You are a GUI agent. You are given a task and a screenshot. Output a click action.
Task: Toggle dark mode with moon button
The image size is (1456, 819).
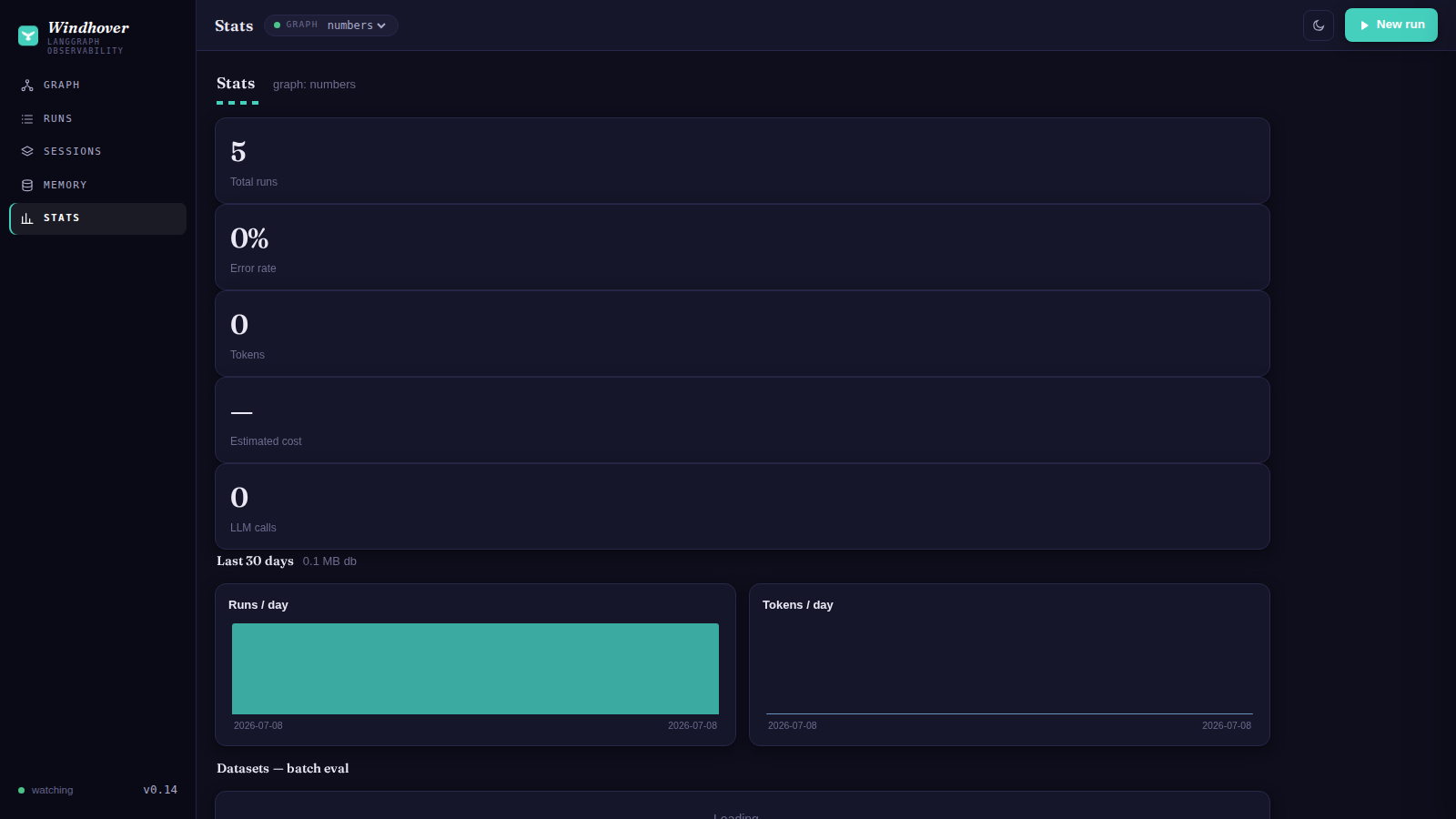(x=1319, y=25)
